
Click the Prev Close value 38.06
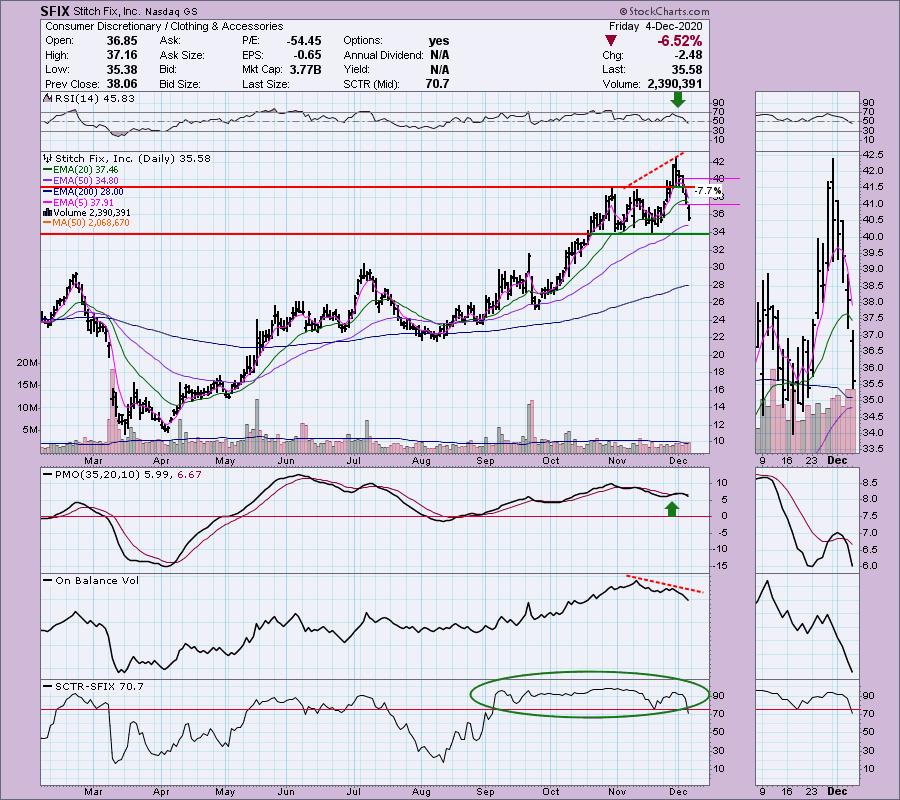(x=122, y=84)
